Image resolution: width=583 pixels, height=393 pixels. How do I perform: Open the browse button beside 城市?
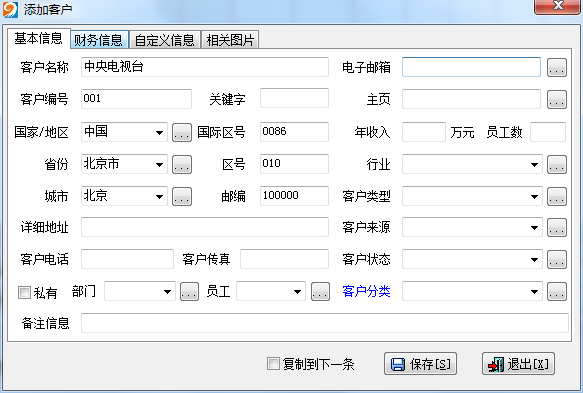(182, 196)
